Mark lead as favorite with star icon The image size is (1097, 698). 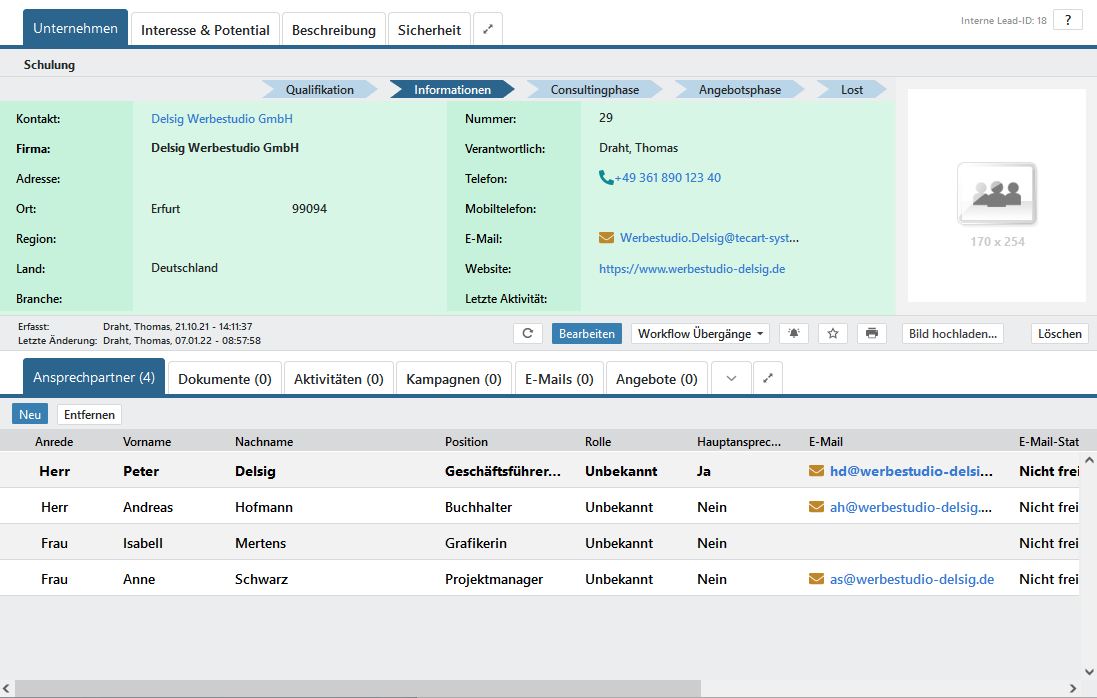tap(832, 334)
